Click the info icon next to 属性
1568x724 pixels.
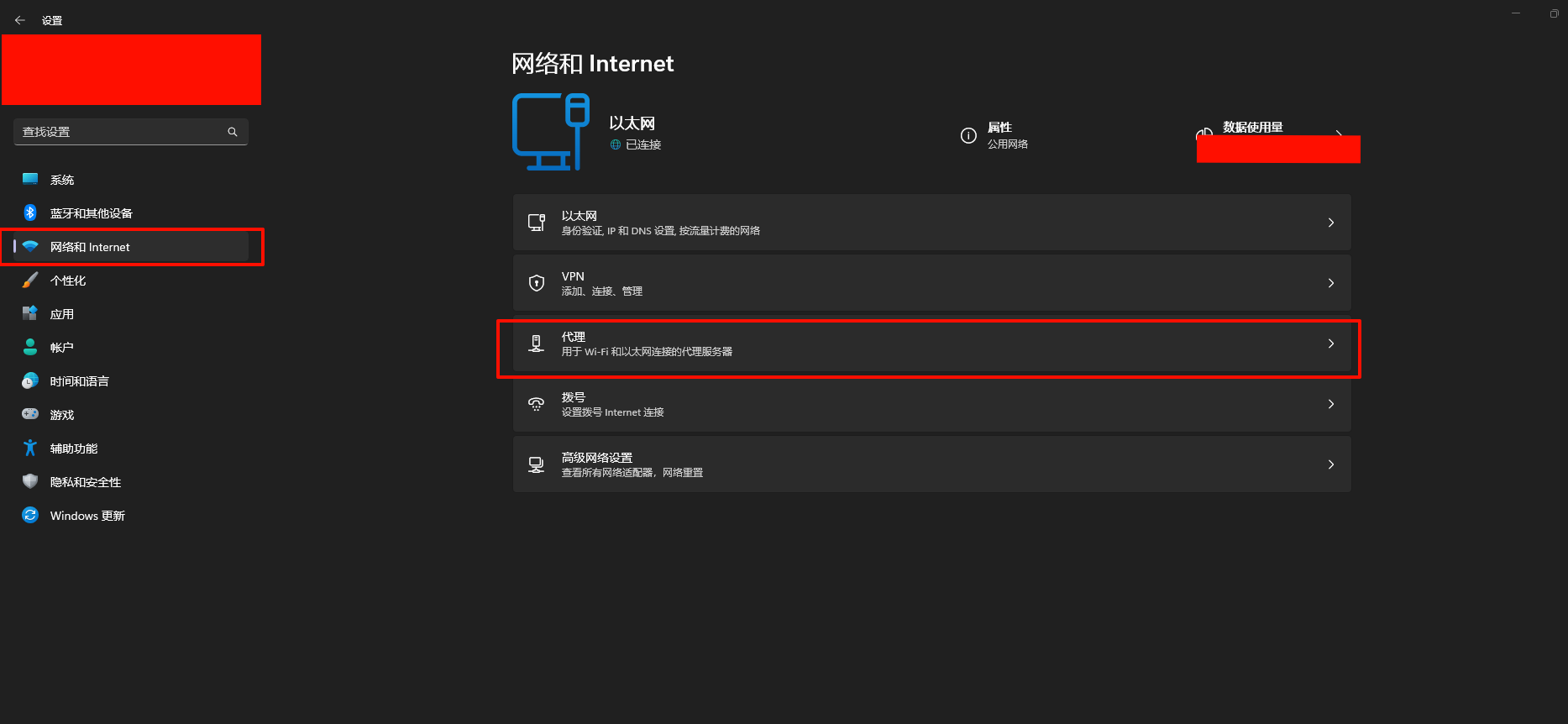(968, 135)
